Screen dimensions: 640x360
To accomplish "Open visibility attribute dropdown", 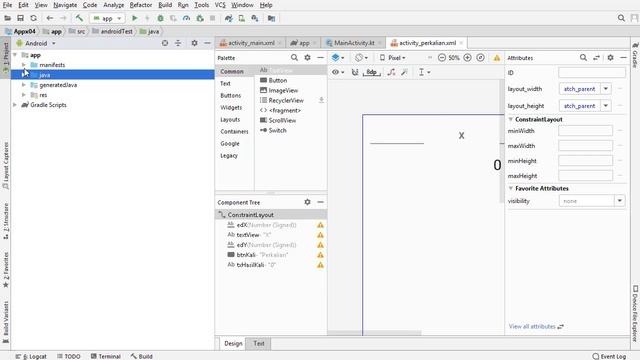I will [620, 201].
